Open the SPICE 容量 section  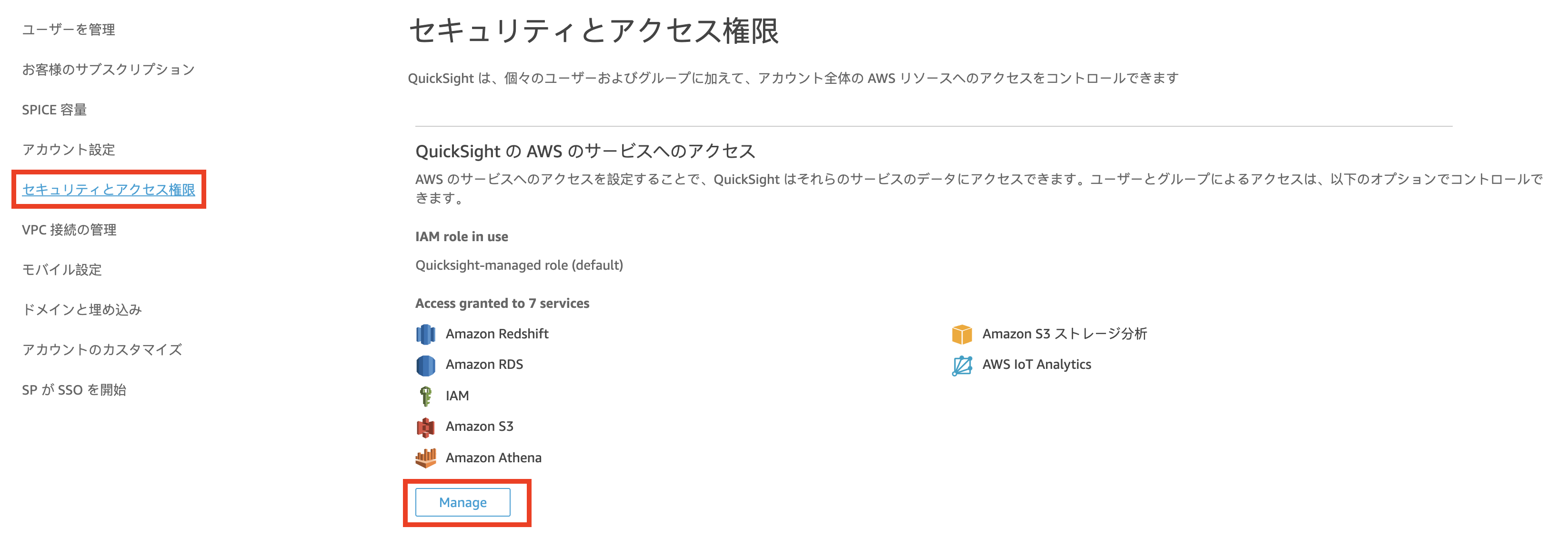pyautogui.click(x=53, y=110)
